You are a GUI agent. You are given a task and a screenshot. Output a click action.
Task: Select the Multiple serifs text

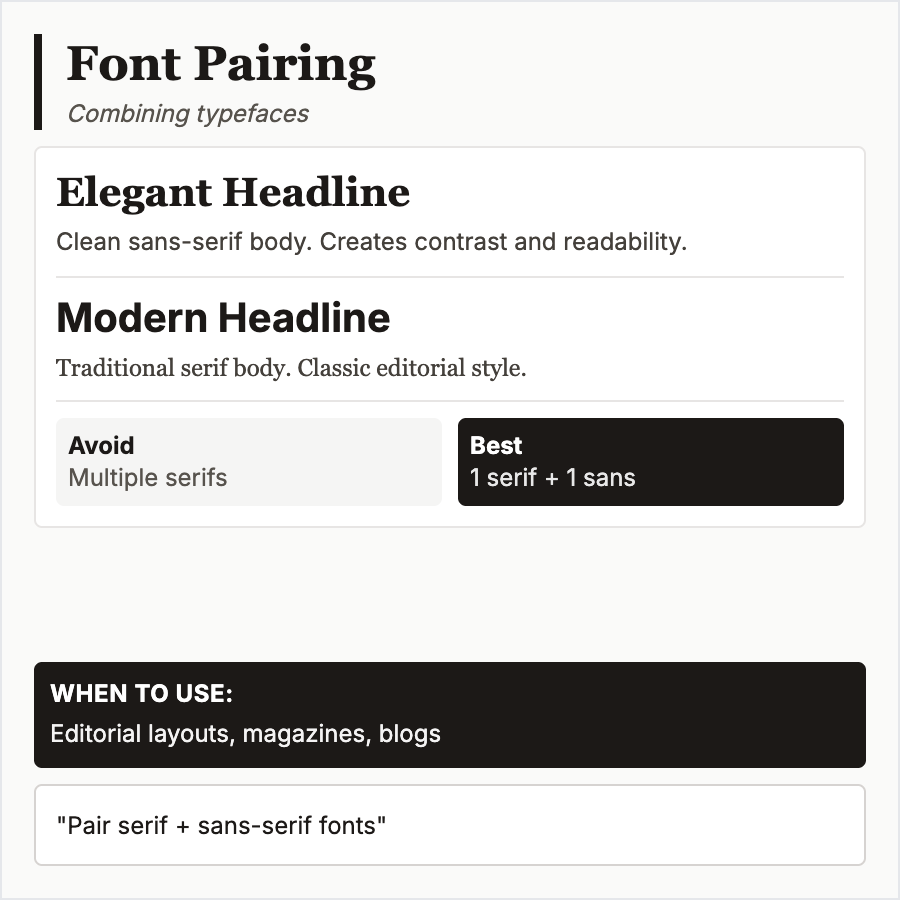(x=148, y=478)
